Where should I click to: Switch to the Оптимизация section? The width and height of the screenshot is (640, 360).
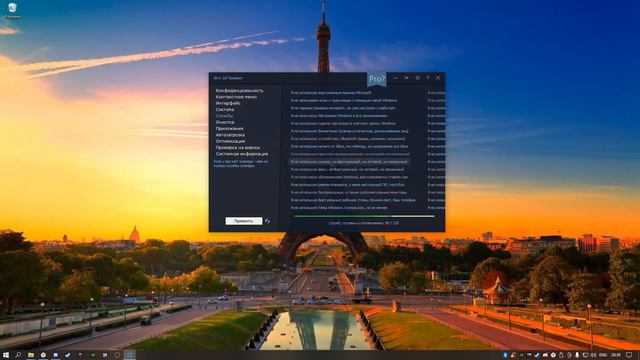230,141
